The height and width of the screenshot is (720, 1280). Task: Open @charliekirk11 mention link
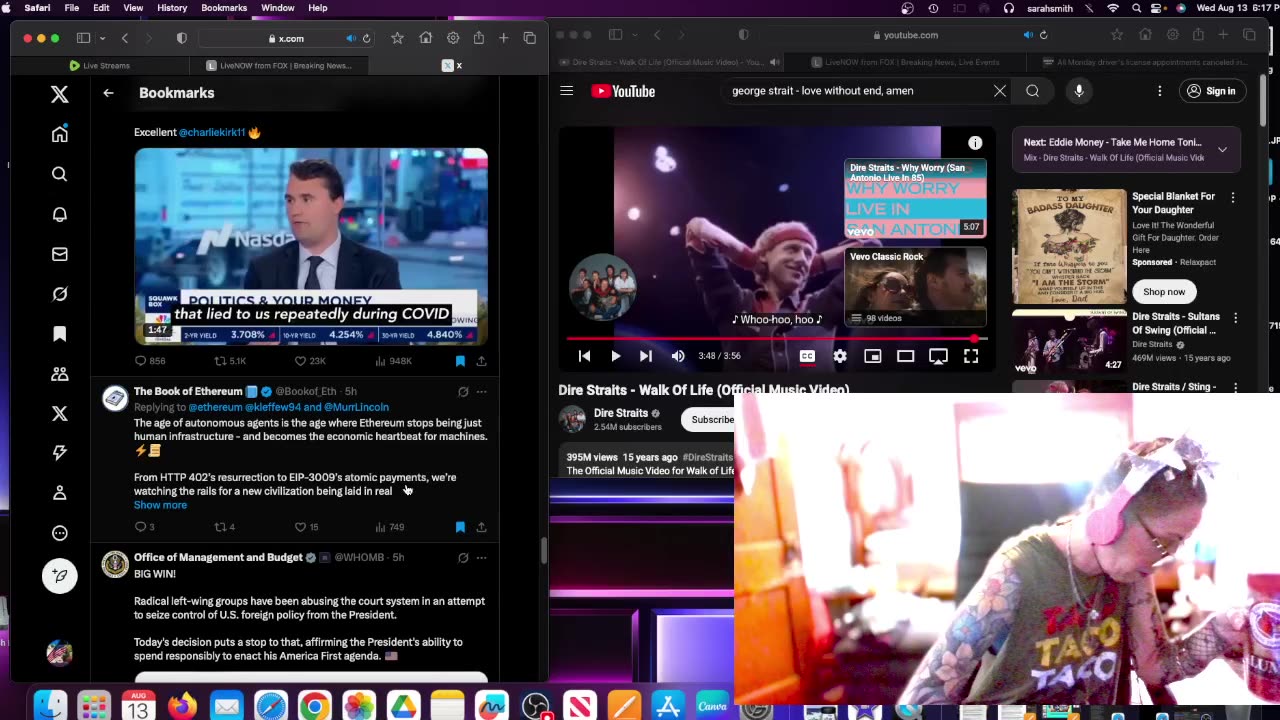(212, 132)
